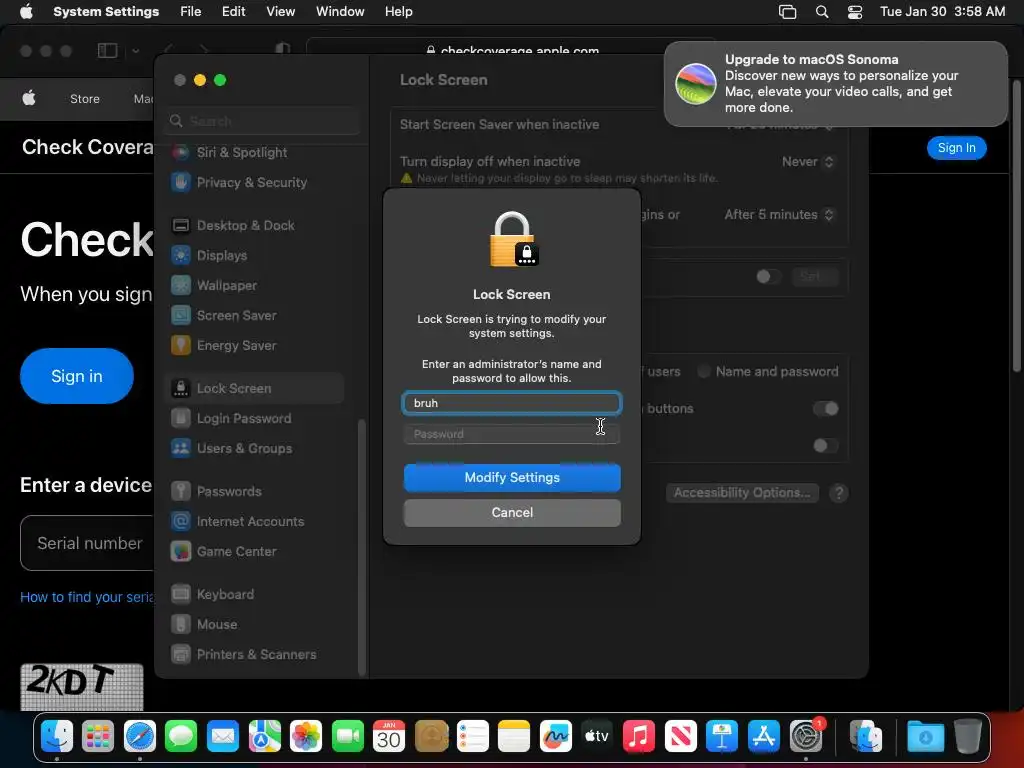Select Displays sidebar icon
1024x768 pixels.
[181, 255]
